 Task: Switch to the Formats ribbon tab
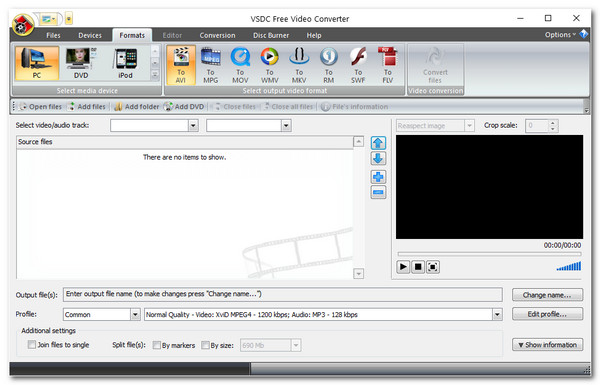tap(132, 35)
